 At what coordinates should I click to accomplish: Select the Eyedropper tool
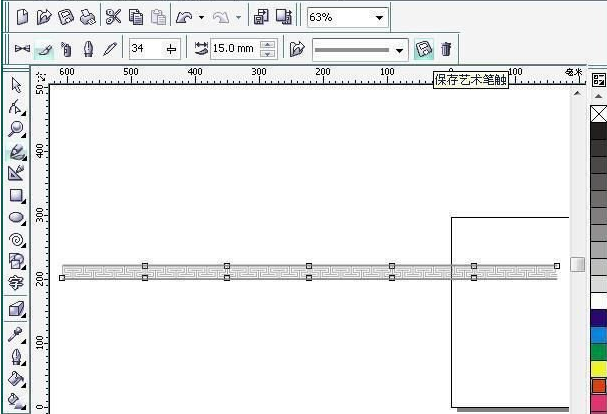pyautogui.click(x=16, y=335)
